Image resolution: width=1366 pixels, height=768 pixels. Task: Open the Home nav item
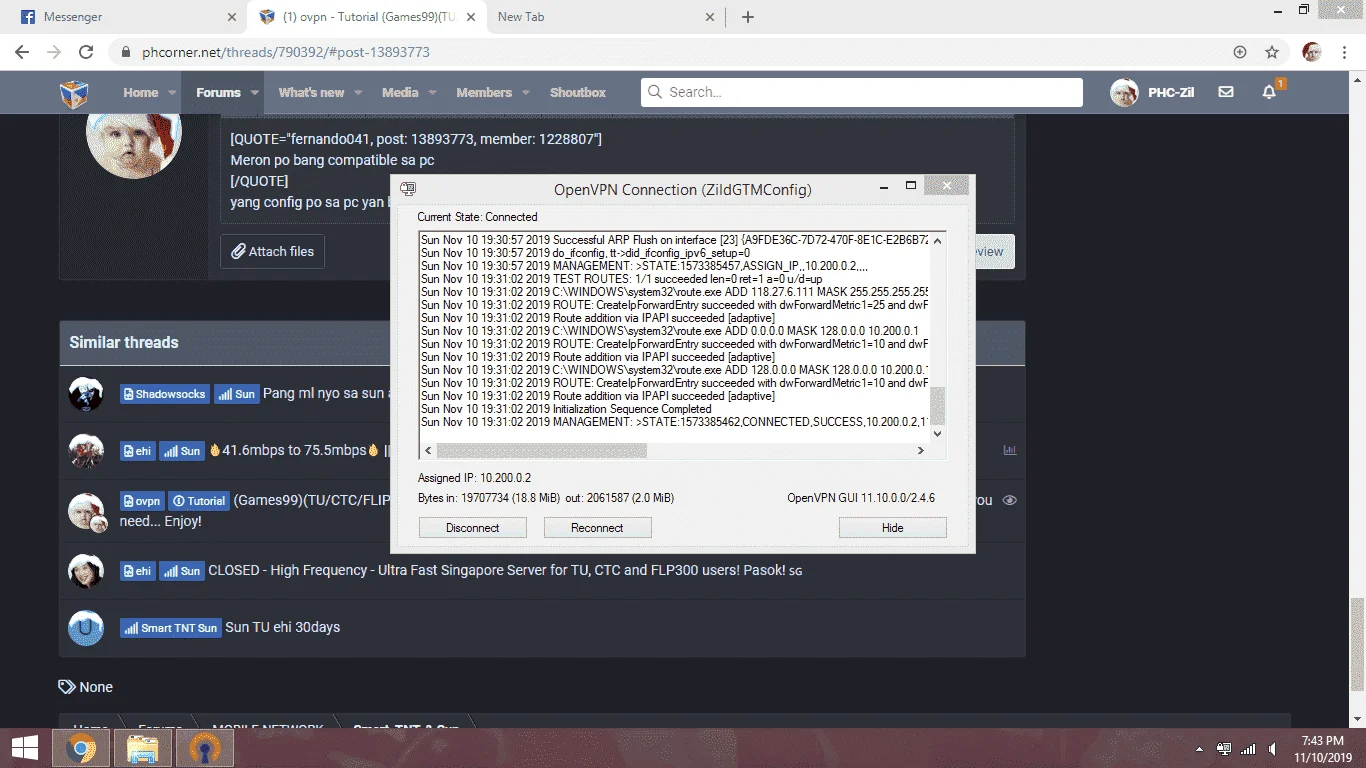click(x=140, y=93)
